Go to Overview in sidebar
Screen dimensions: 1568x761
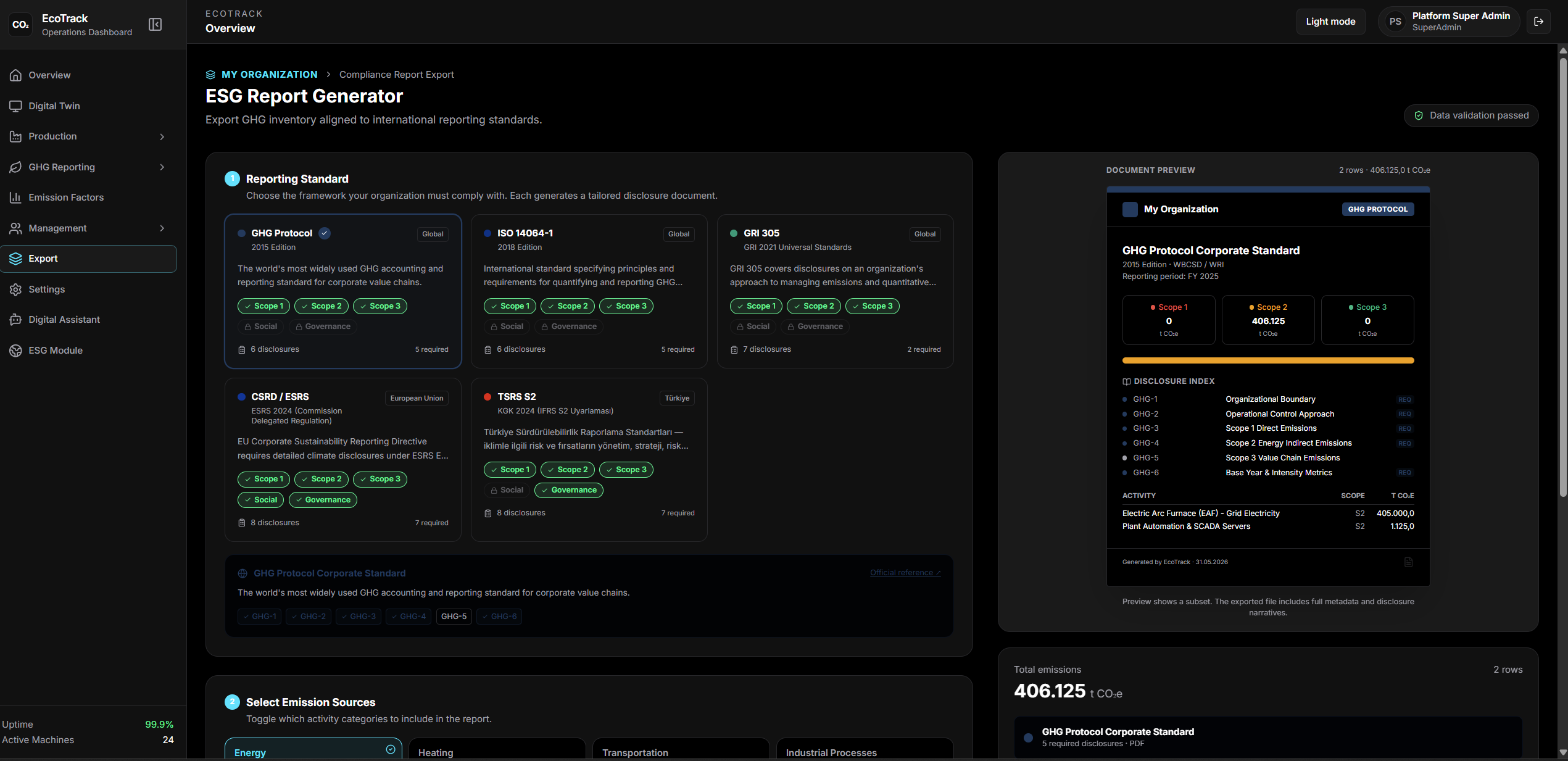click(89, 75)
